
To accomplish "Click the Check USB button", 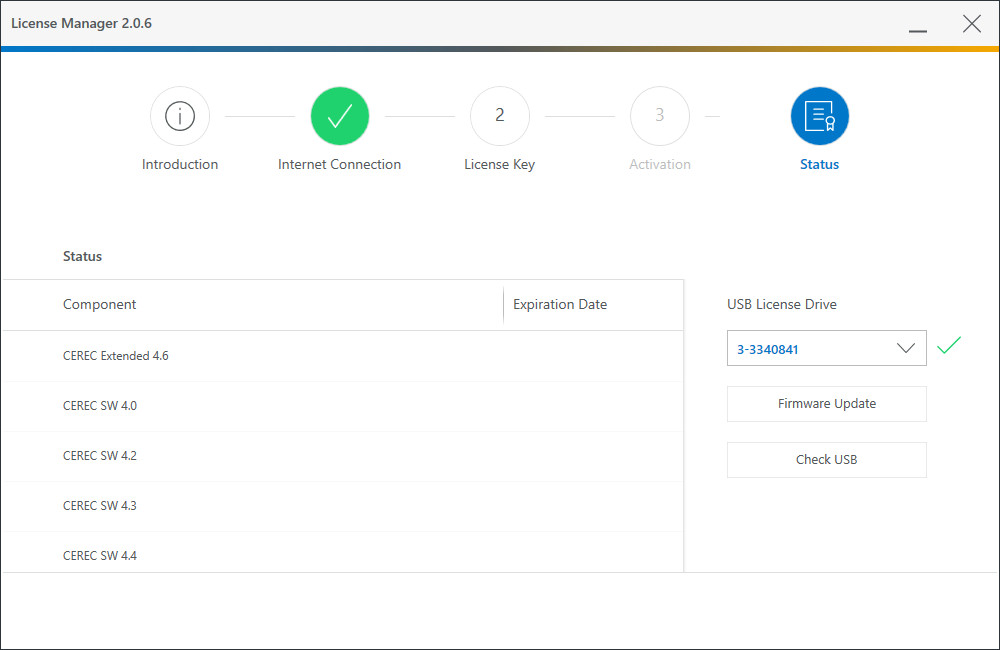I will tap(827, 460).
